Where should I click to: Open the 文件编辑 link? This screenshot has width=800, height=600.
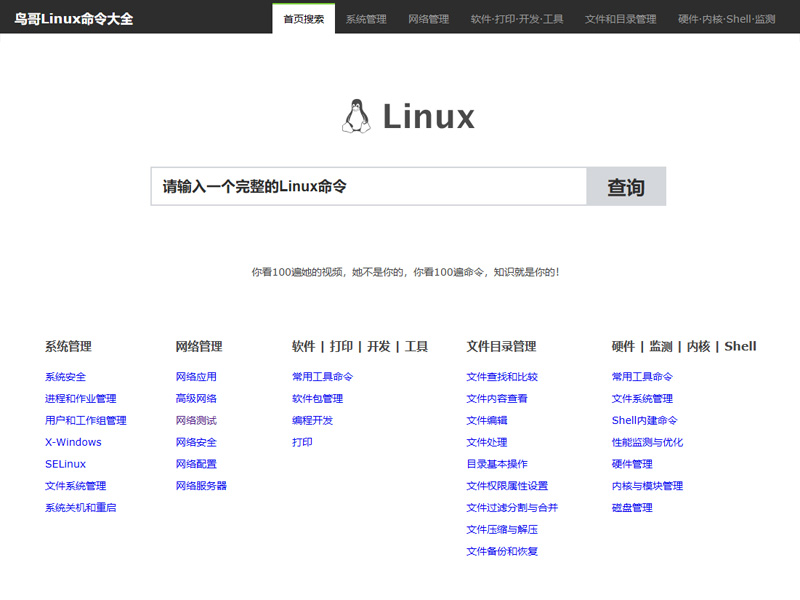click(x=487, y=421)
